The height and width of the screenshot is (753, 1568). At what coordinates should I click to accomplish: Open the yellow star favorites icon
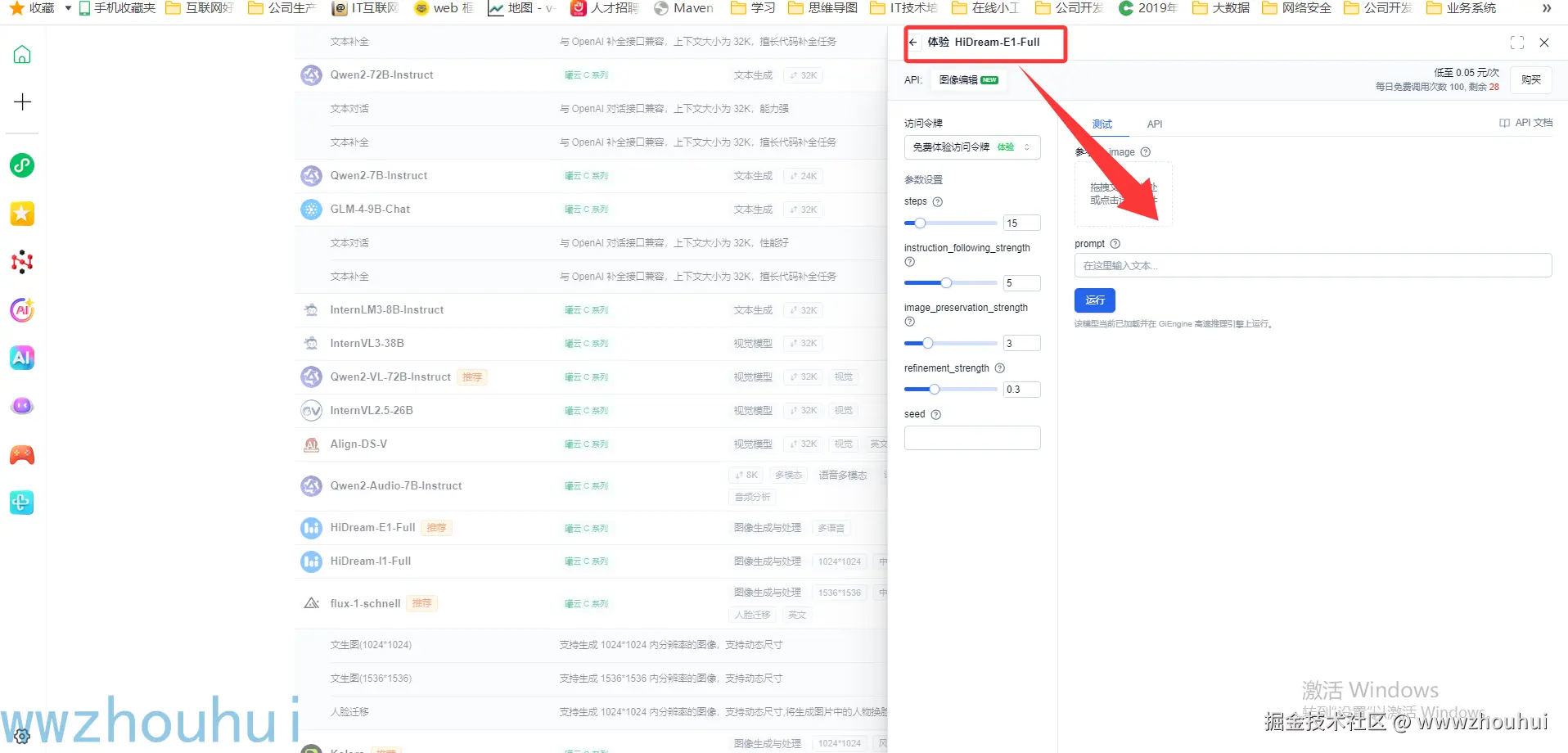[x=22, y=214]
